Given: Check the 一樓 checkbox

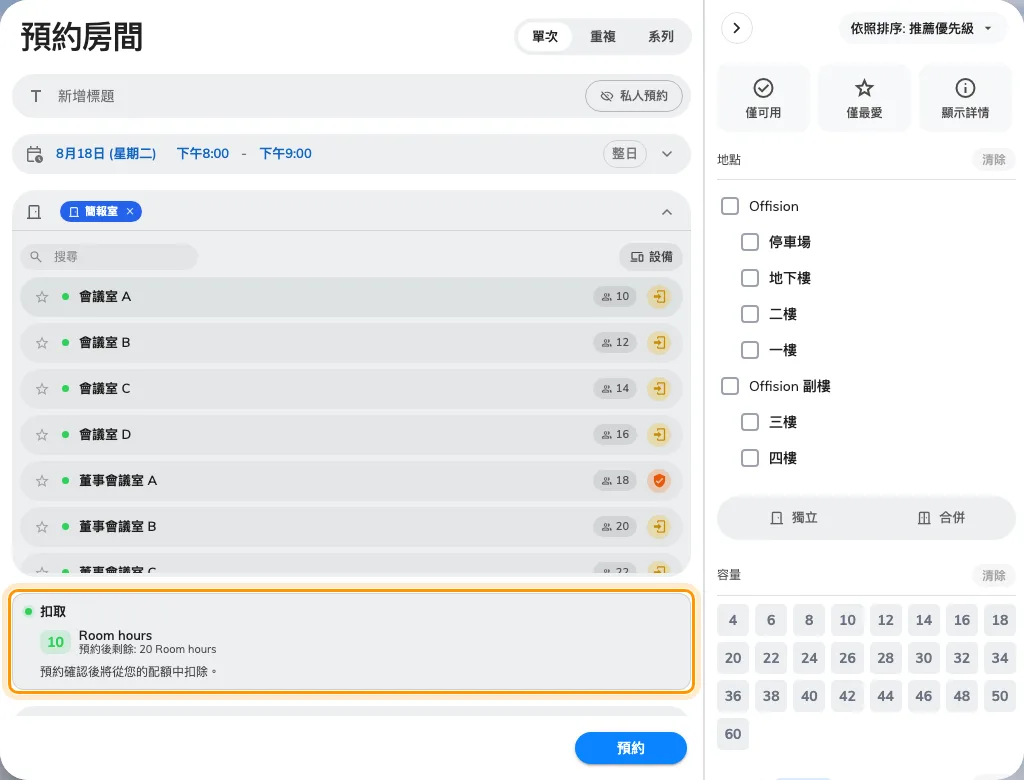Looking at the screenshot, I should click(750, 350).
